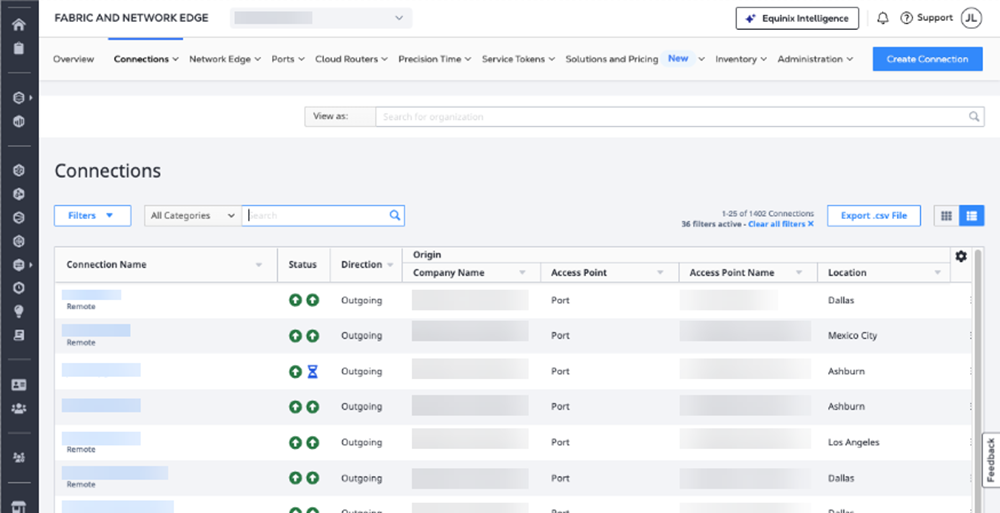Screen dimensions: 1000x513
Task: Open the connection name link in Mexico City row
Action: pos(96,330)
